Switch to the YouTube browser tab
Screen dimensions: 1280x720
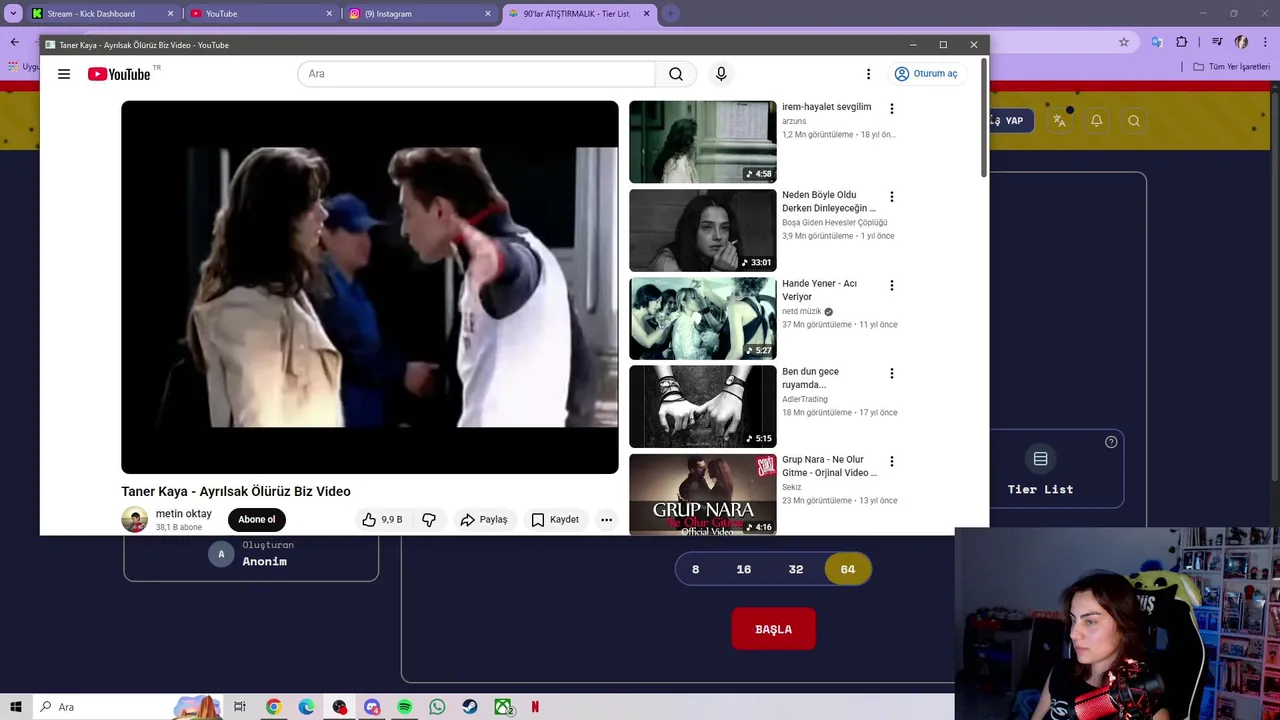point(260,14)
